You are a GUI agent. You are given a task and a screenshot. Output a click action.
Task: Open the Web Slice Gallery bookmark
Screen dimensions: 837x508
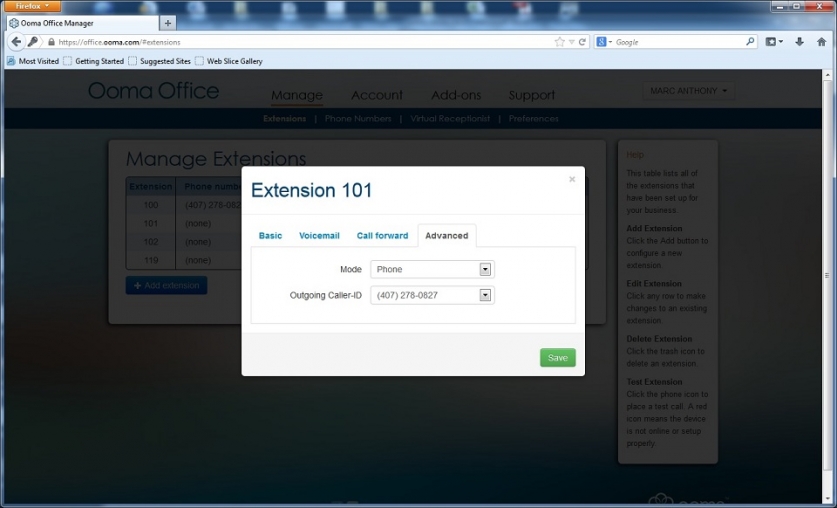[x=228, y=61]
